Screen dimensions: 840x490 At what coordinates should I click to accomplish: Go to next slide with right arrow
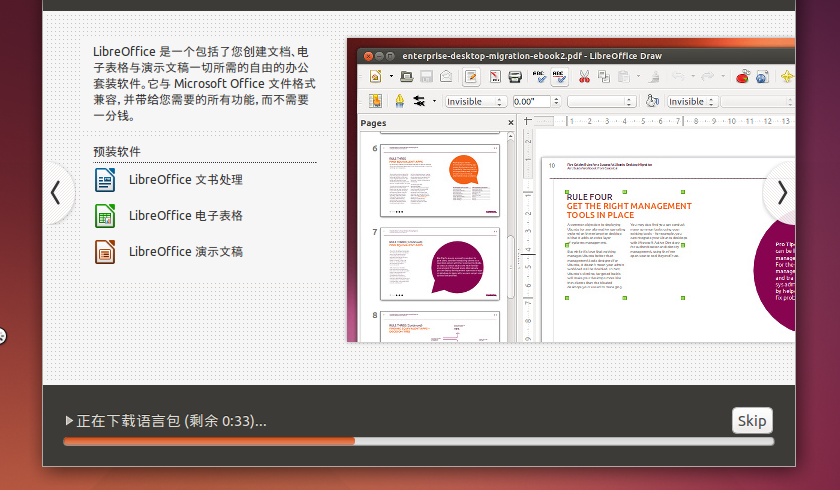781,193
